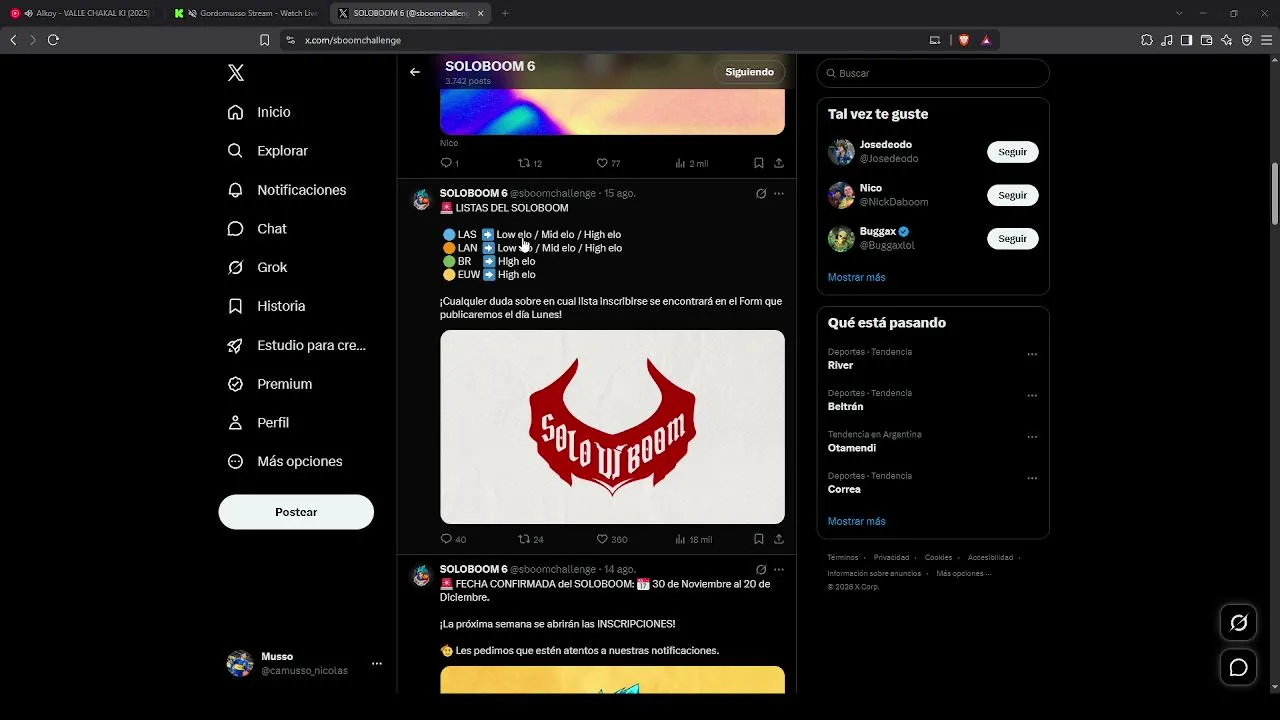The height and width of the screenshot is (720, 1280).
Task: Click Musso profile avatar at bottom left
Action: tap(240, 663)
